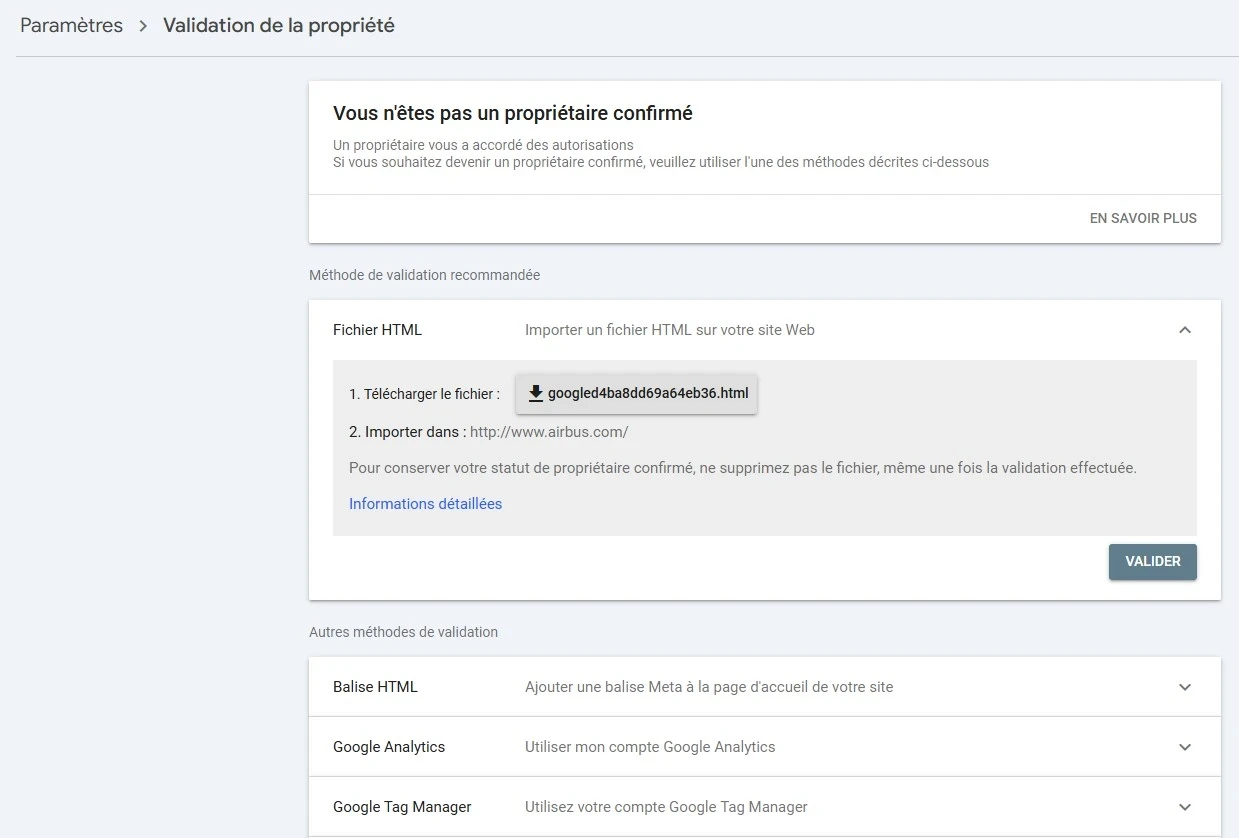Click Ajouter une balise Meta description text
Viewport: 1239px width, 838px height.
[x=710, y=687]
